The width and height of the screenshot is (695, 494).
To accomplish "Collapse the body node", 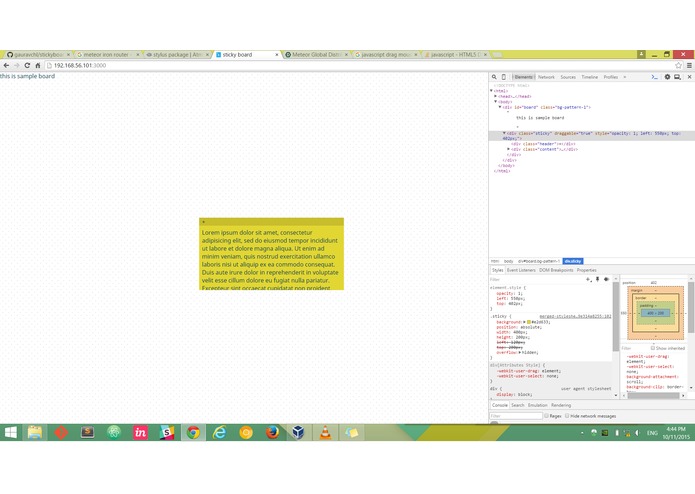I will 496,101.
